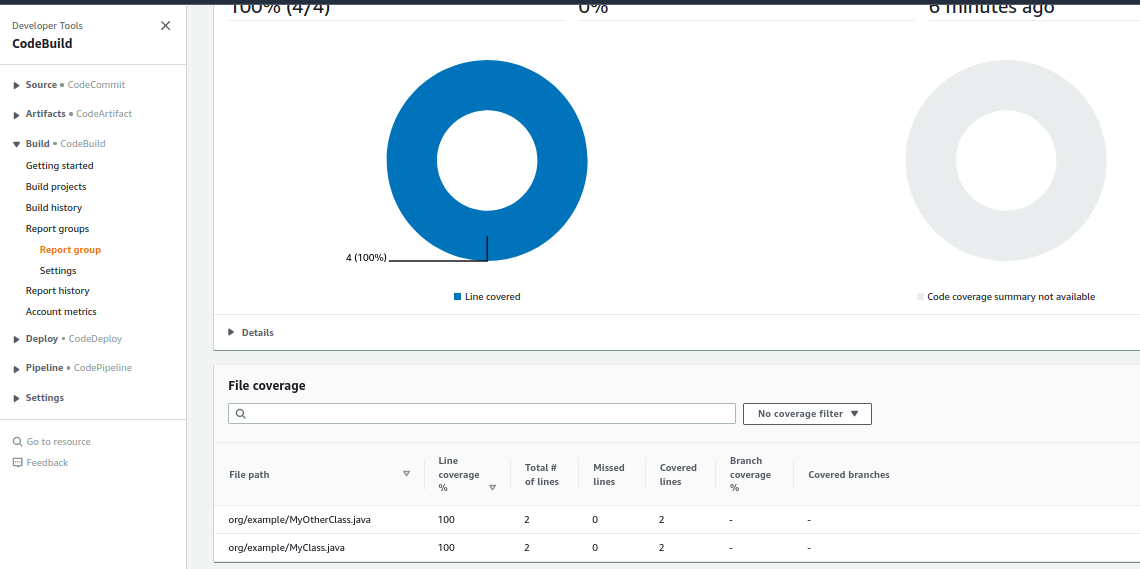The image size is (1140, 569).
Task: Open Build projects page
Action: (56, 187)
